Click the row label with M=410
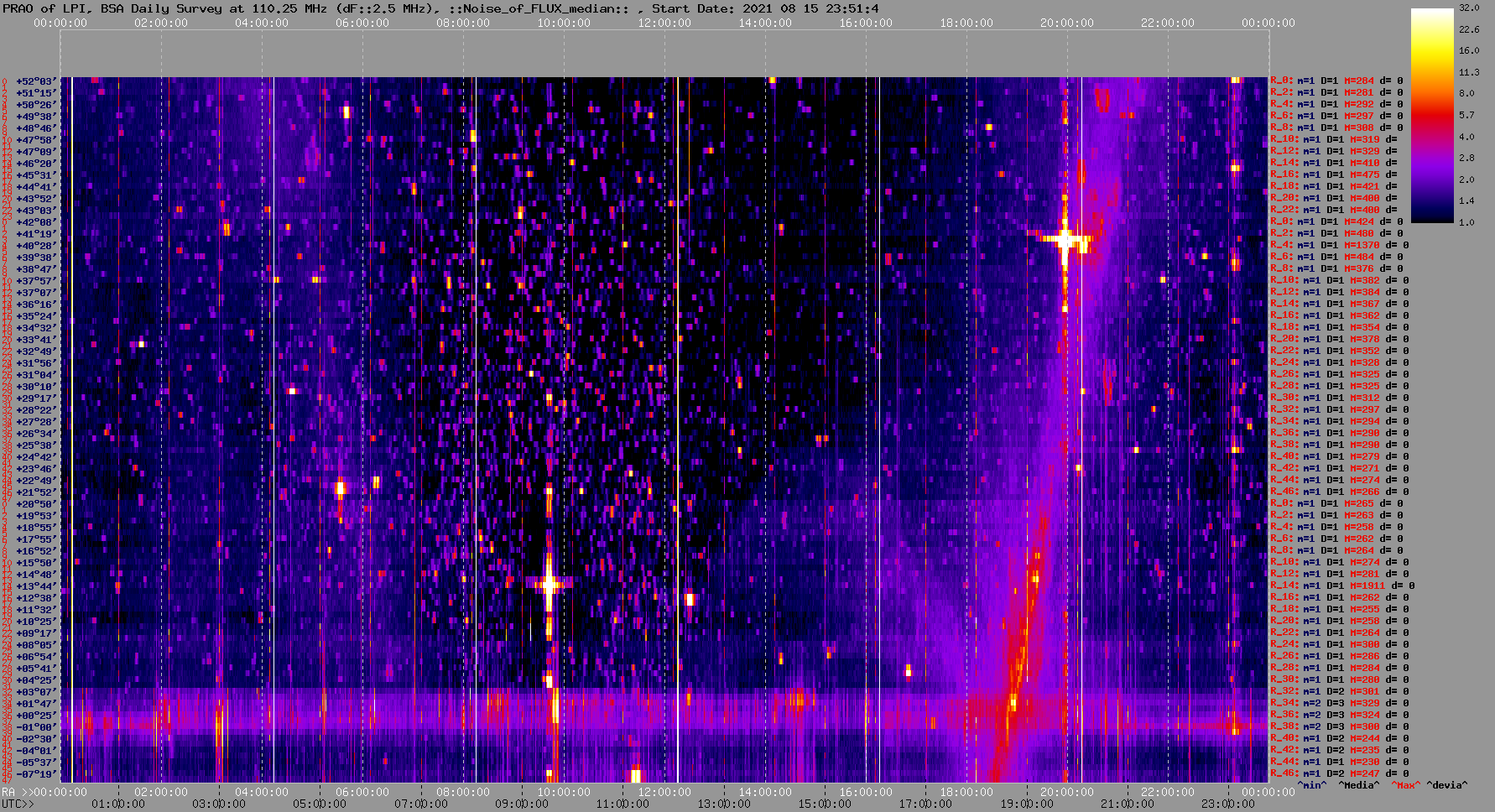The width and height of the screenshot is (1495, 812). pyautogui.click(x=1333, y=164)
